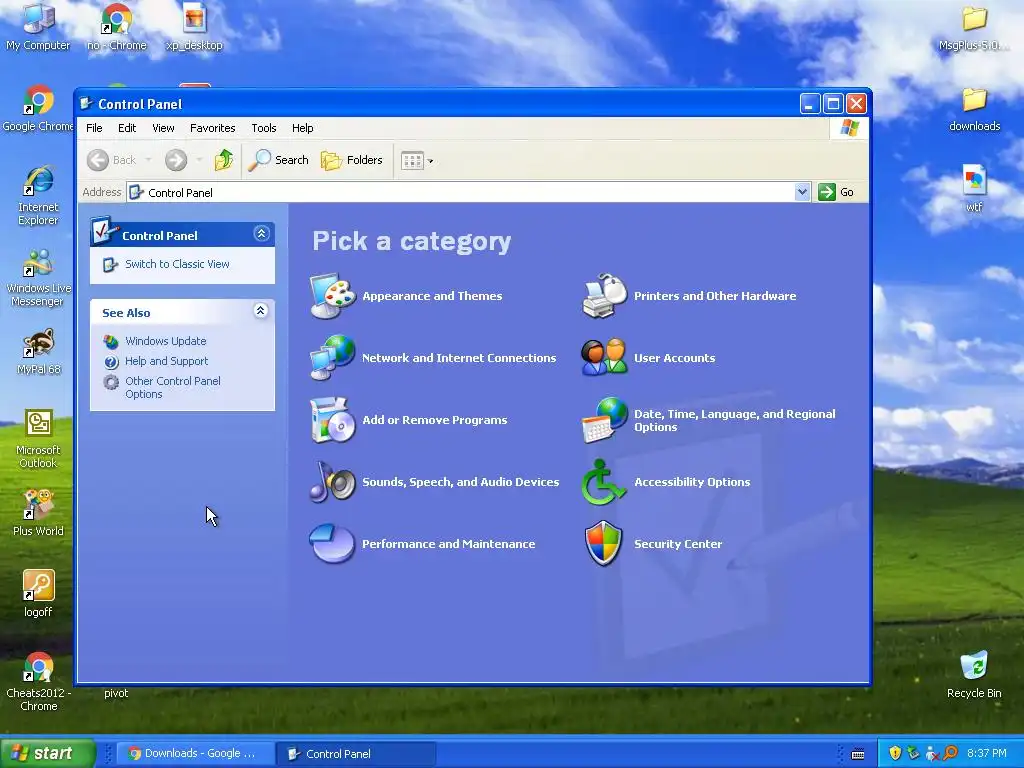Screen dimensions: 1024x768
Task: Click the 8:37 PM clock
Action: [x=987, y=753]
